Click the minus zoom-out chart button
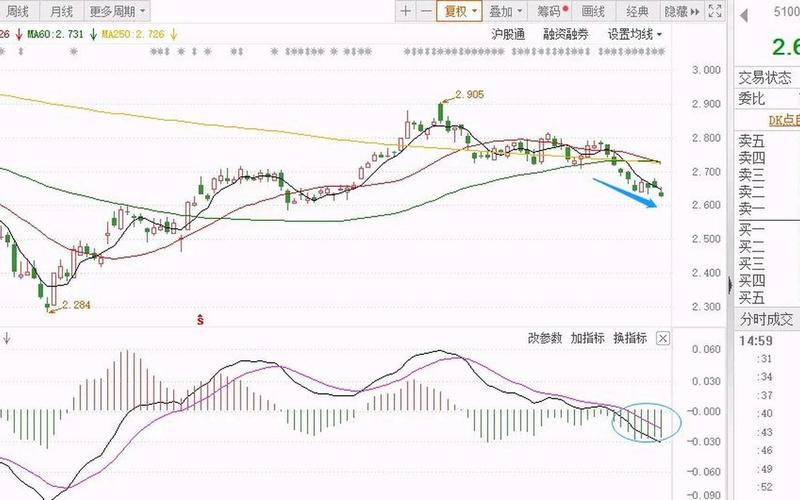Image resolution: width=800 pixels, height=500 pixels. [427, 11]
